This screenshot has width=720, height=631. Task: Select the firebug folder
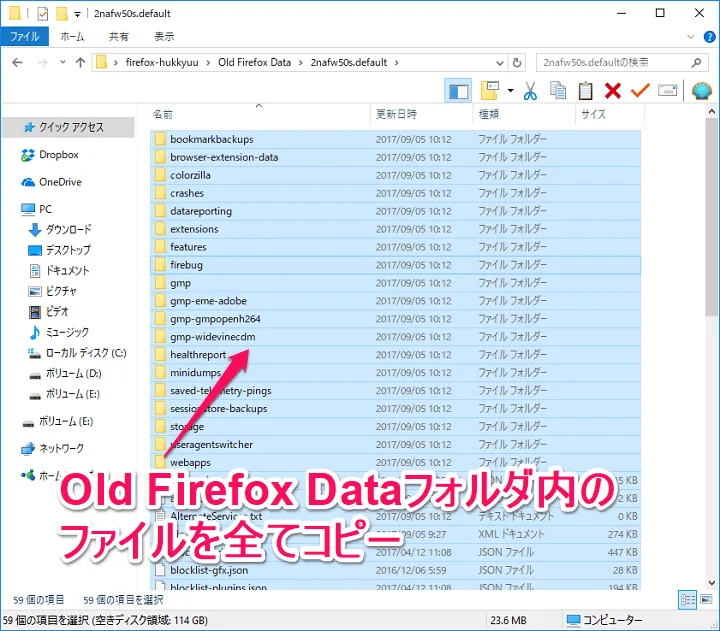tap(395, 265)
